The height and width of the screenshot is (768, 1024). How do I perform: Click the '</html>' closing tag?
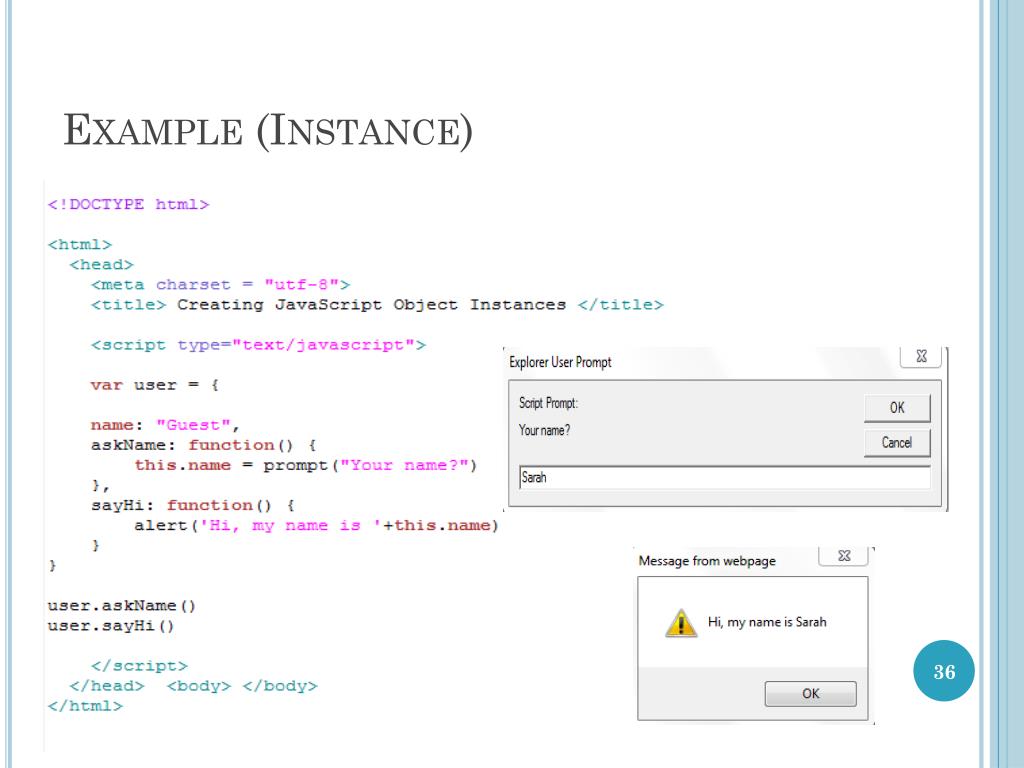(85, 706)
